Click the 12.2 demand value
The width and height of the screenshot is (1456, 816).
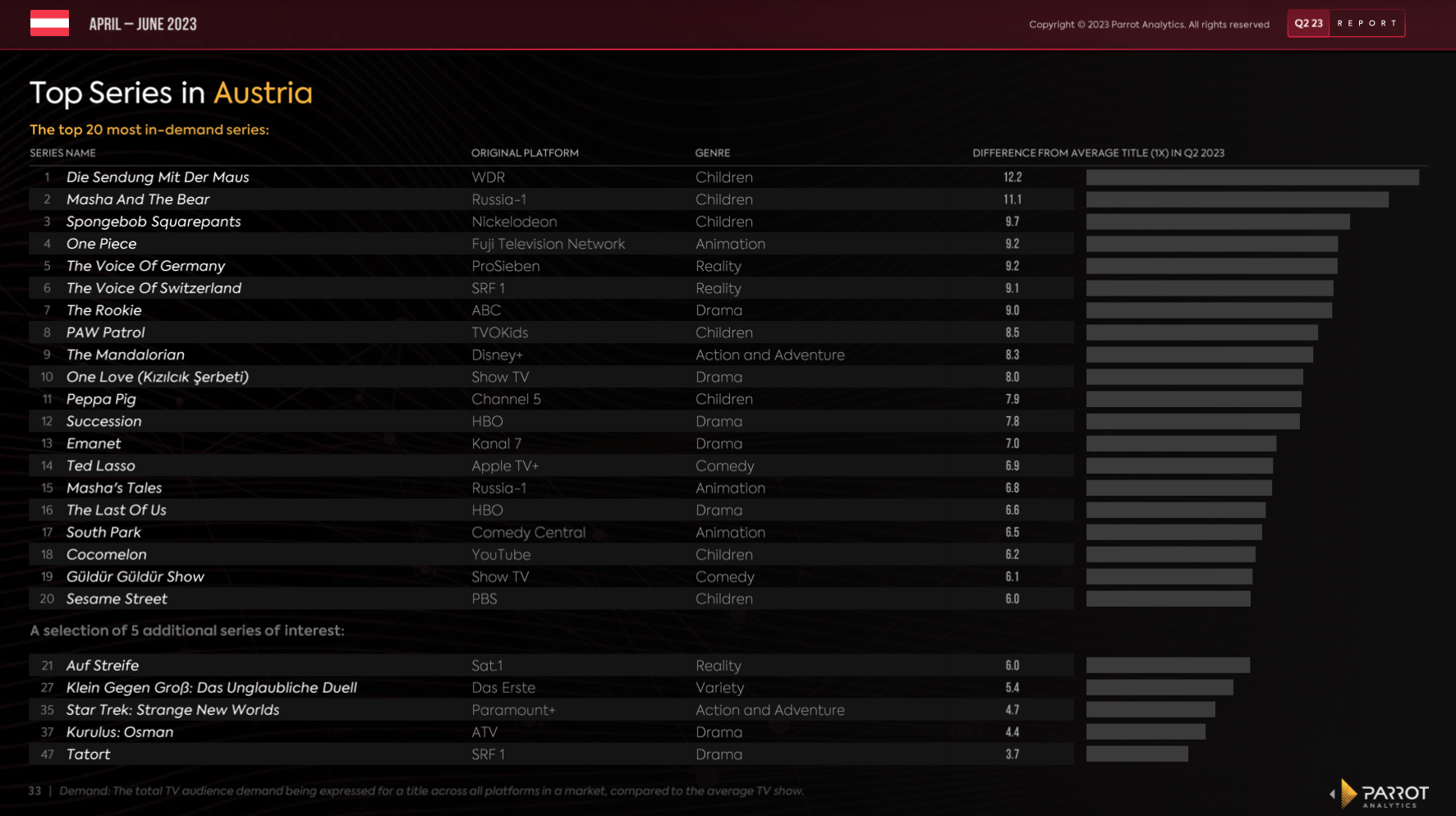[x=1013, y=177]
